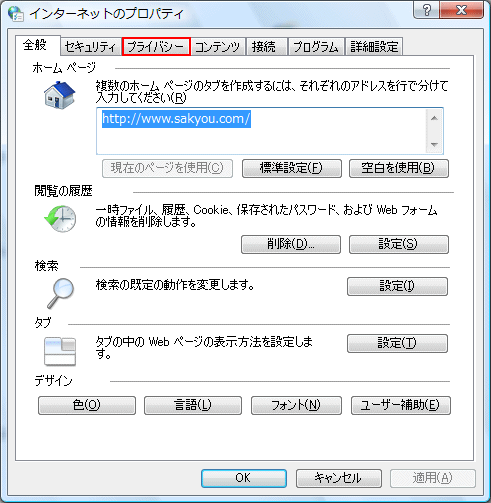Click the 空白を使用(B) button

tap(399, 168)
